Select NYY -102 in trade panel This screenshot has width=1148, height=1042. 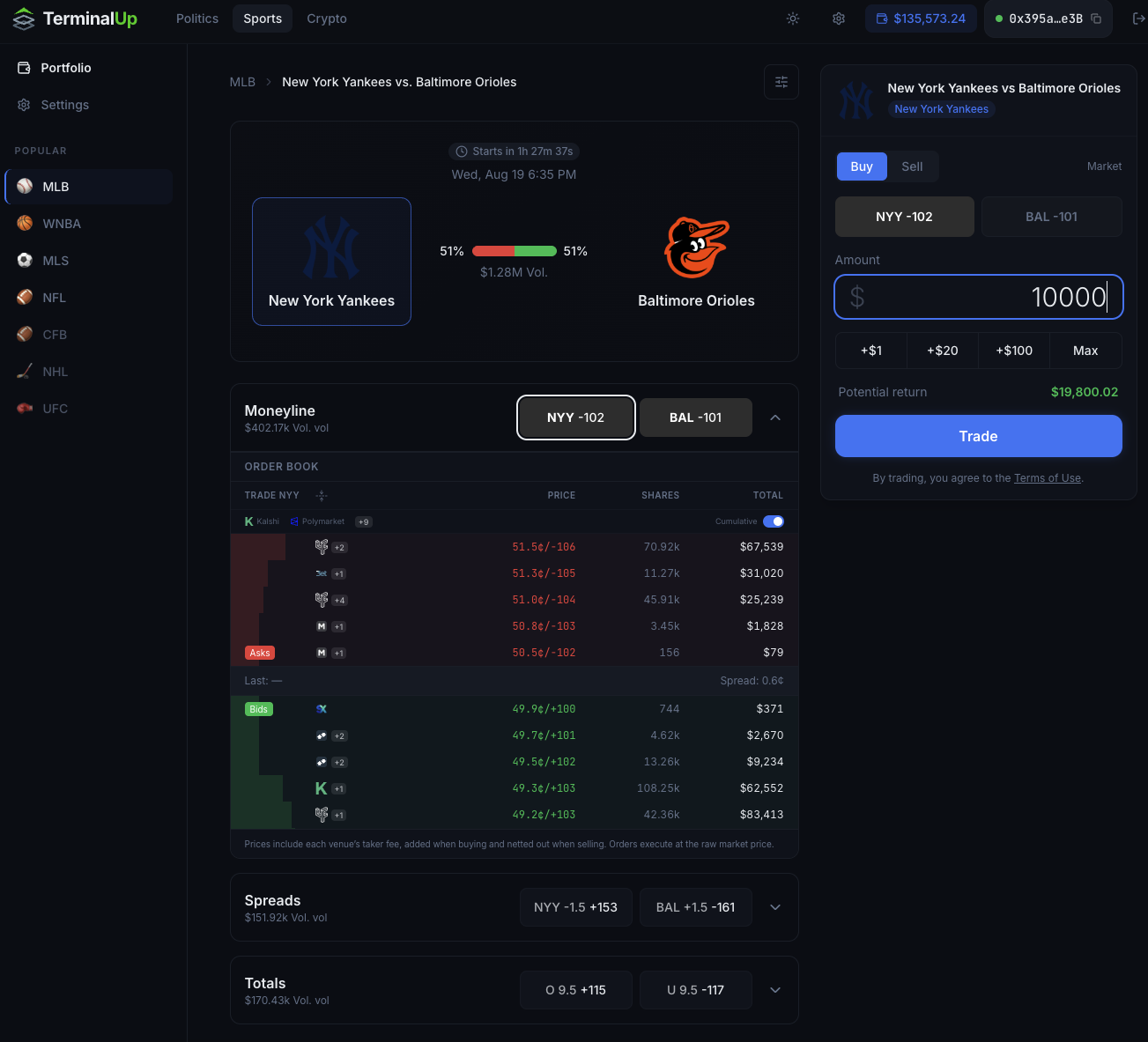click(x=905, y=217)
